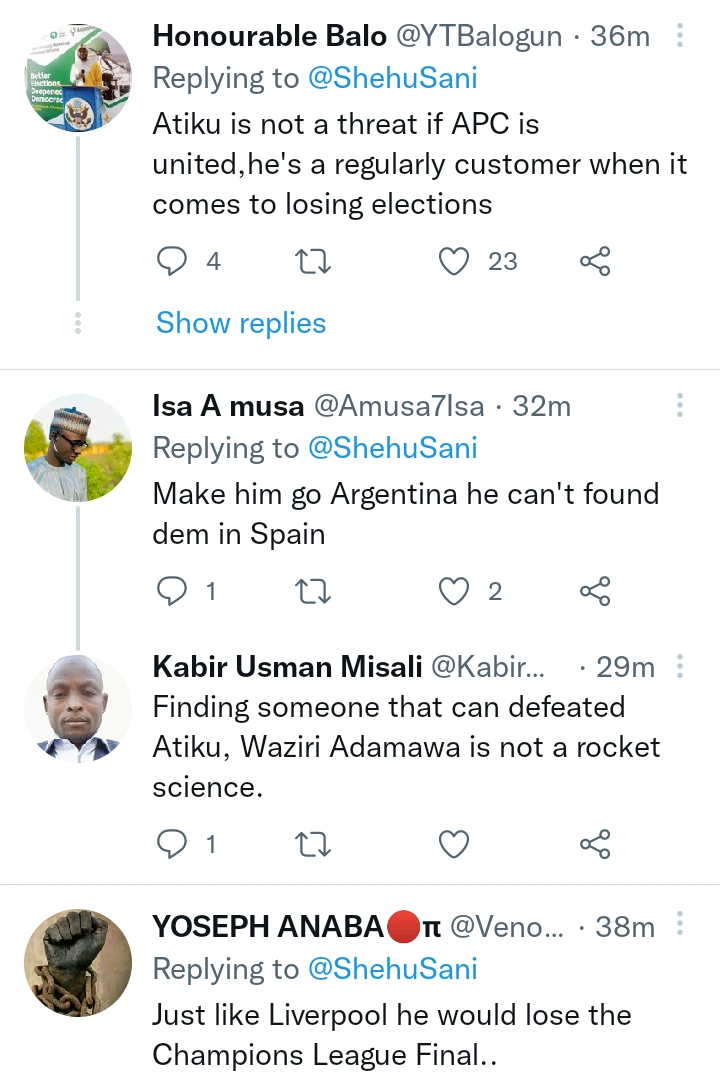Reply to Isa A musa's tweet

click(173, 592)
